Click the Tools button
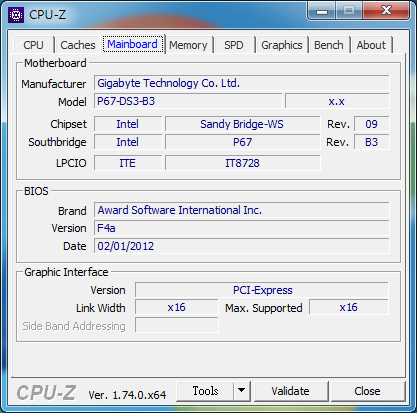Viewport: 417px width, 413px height. pos(205,391)
